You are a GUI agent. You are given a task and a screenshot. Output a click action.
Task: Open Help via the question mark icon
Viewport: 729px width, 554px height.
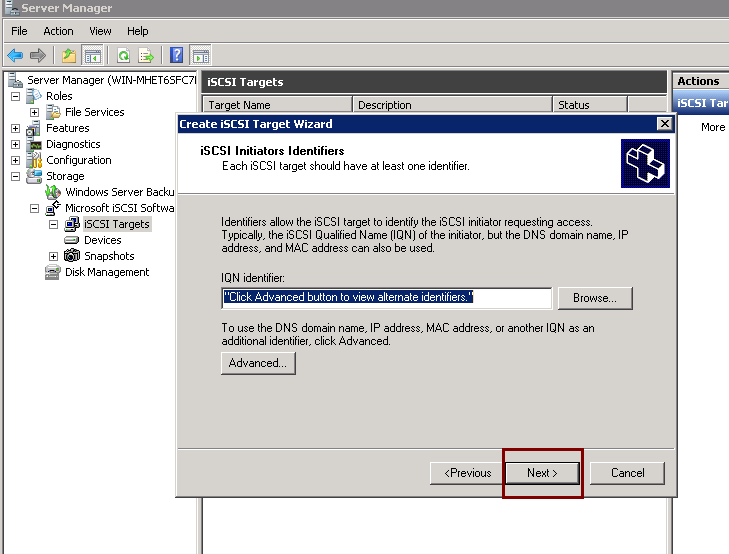point(177,56)
